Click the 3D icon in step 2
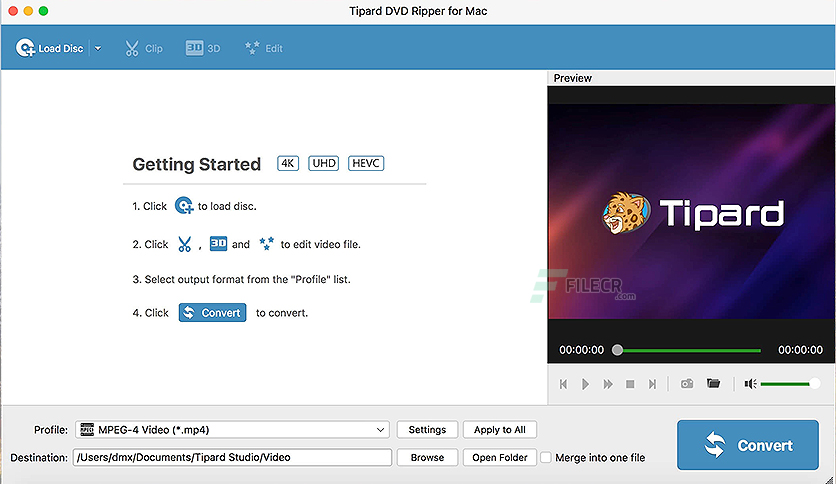The width and height of the screenshot is (836, 484). coord(218,244)
